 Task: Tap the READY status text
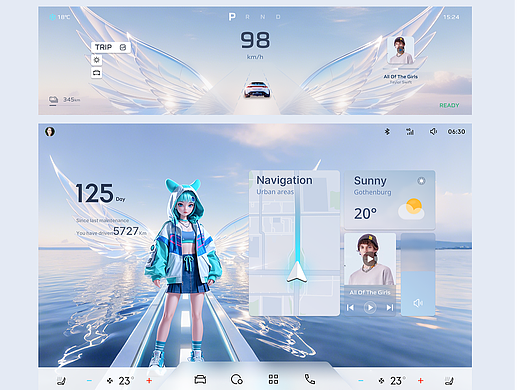pyautogui.click(x=449, y=105)
